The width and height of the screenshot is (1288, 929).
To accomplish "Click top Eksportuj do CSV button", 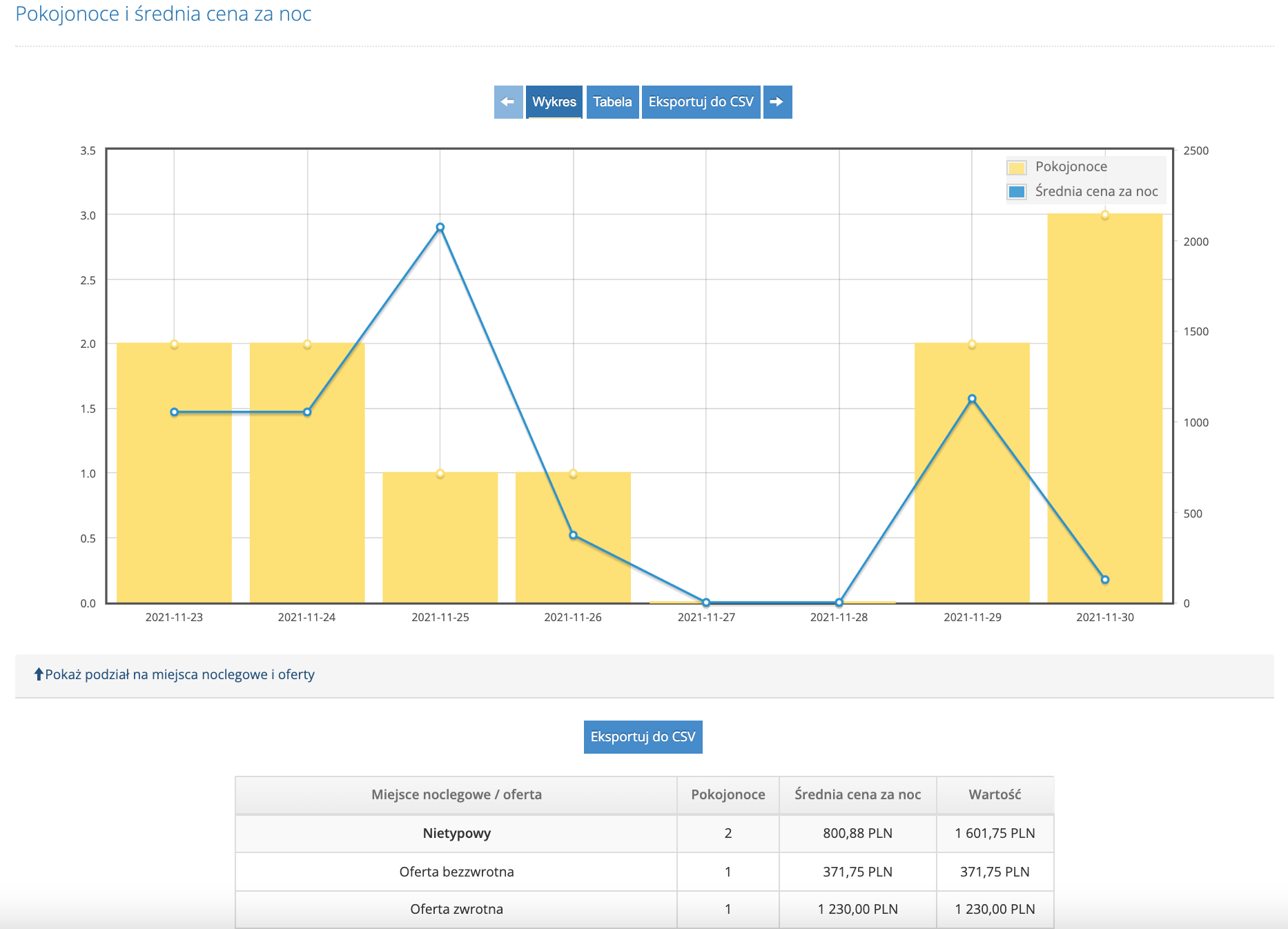I will point(701,102).
